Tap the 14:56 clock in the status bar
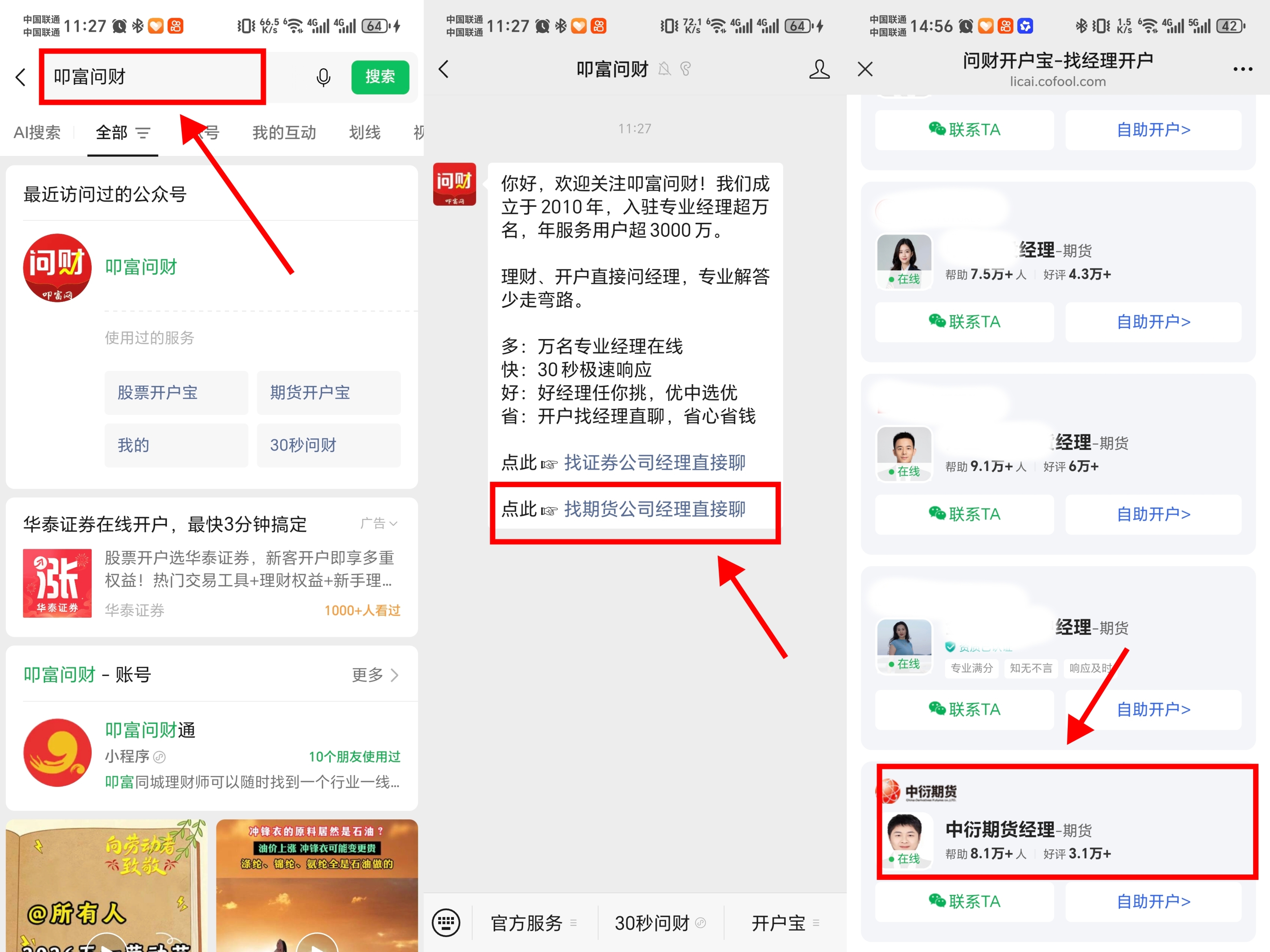Image resolution: width=1270 pixels, height=952 pixels. [931, 26]
